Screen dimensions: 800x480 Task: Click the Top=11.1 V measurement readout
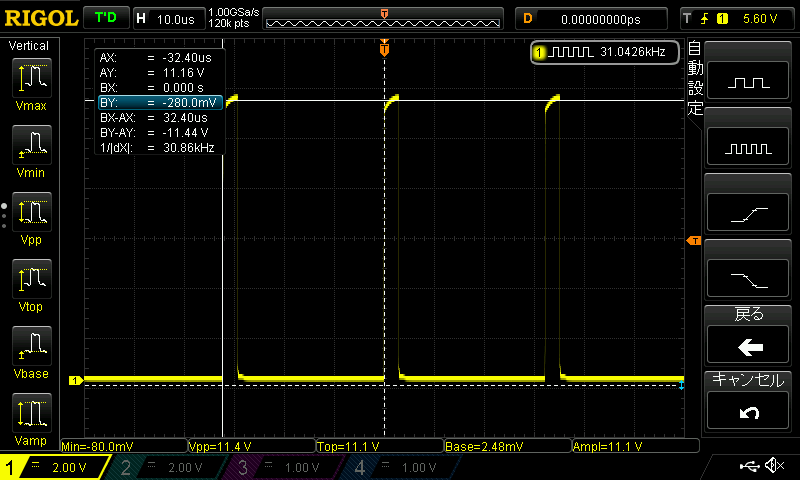point(380,446)
